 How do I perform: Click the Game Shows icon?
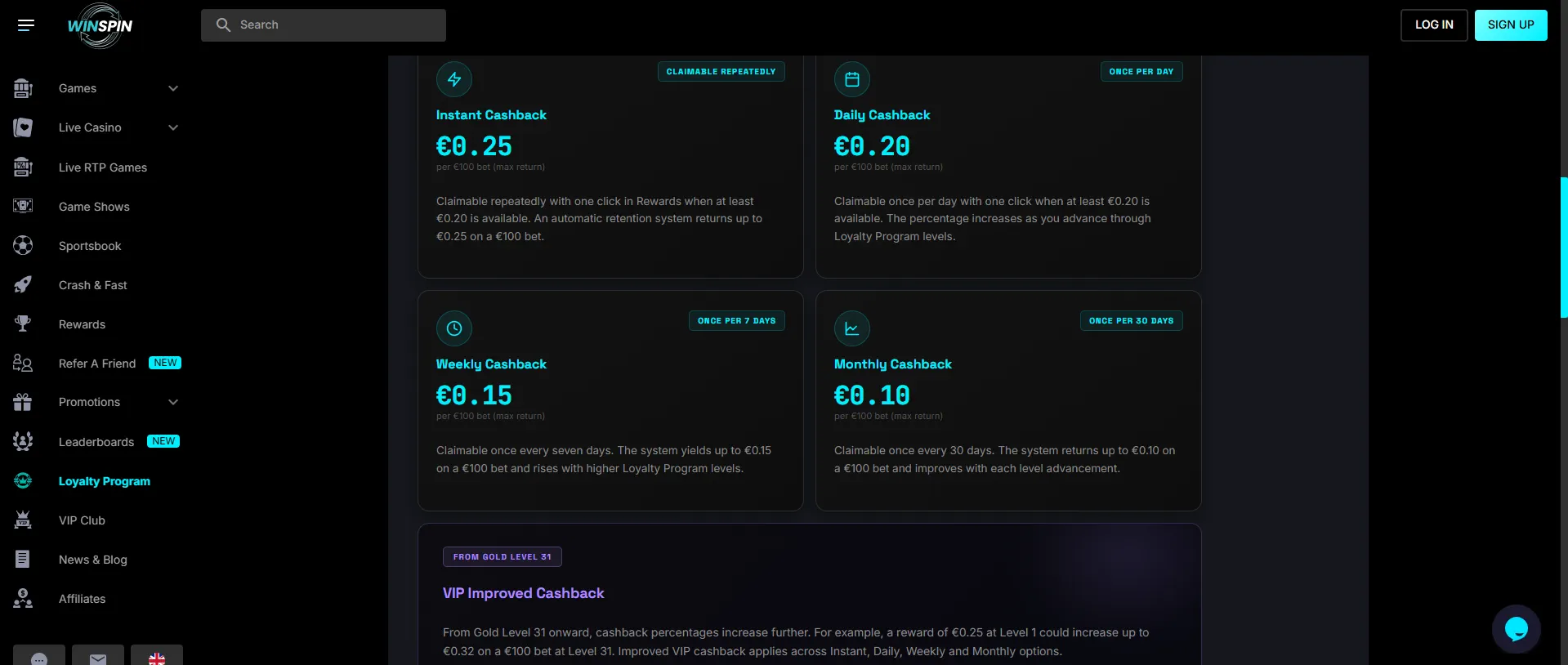point(23,207)
